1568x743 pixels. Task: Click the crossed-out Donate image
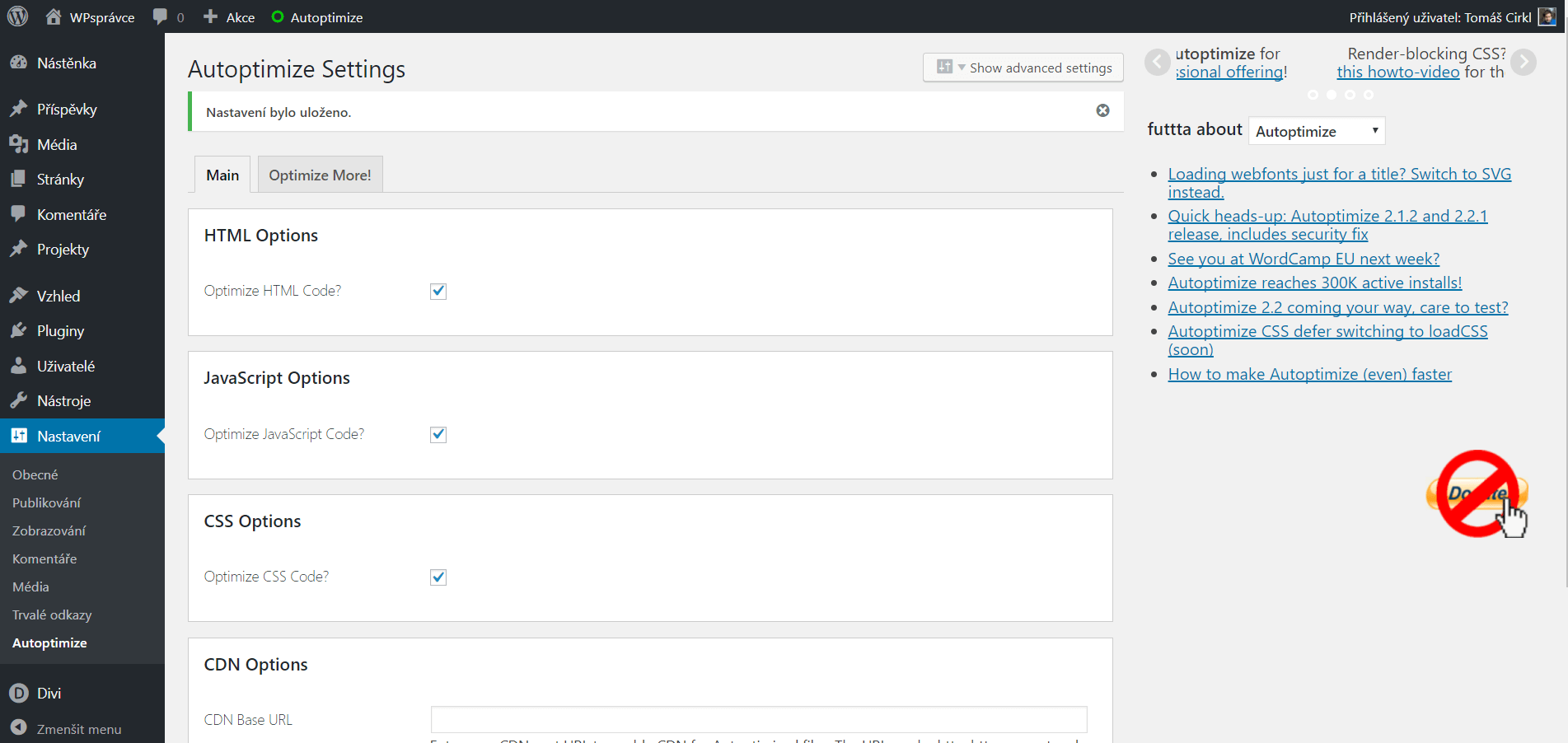[1478, 494]
